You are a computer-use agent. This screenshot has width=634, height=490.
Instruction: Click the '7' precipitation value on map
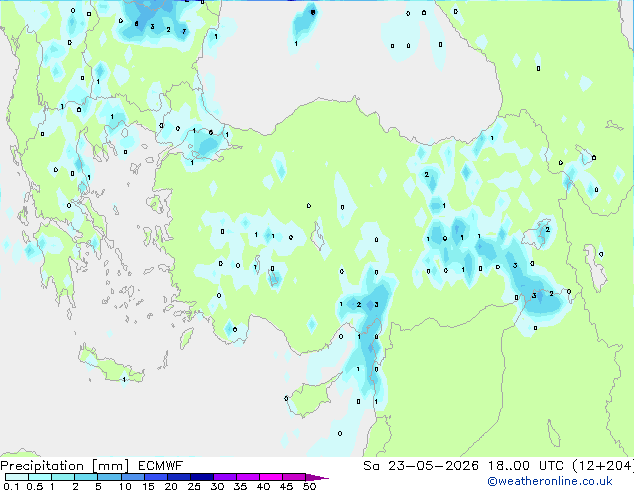(184, 31)
